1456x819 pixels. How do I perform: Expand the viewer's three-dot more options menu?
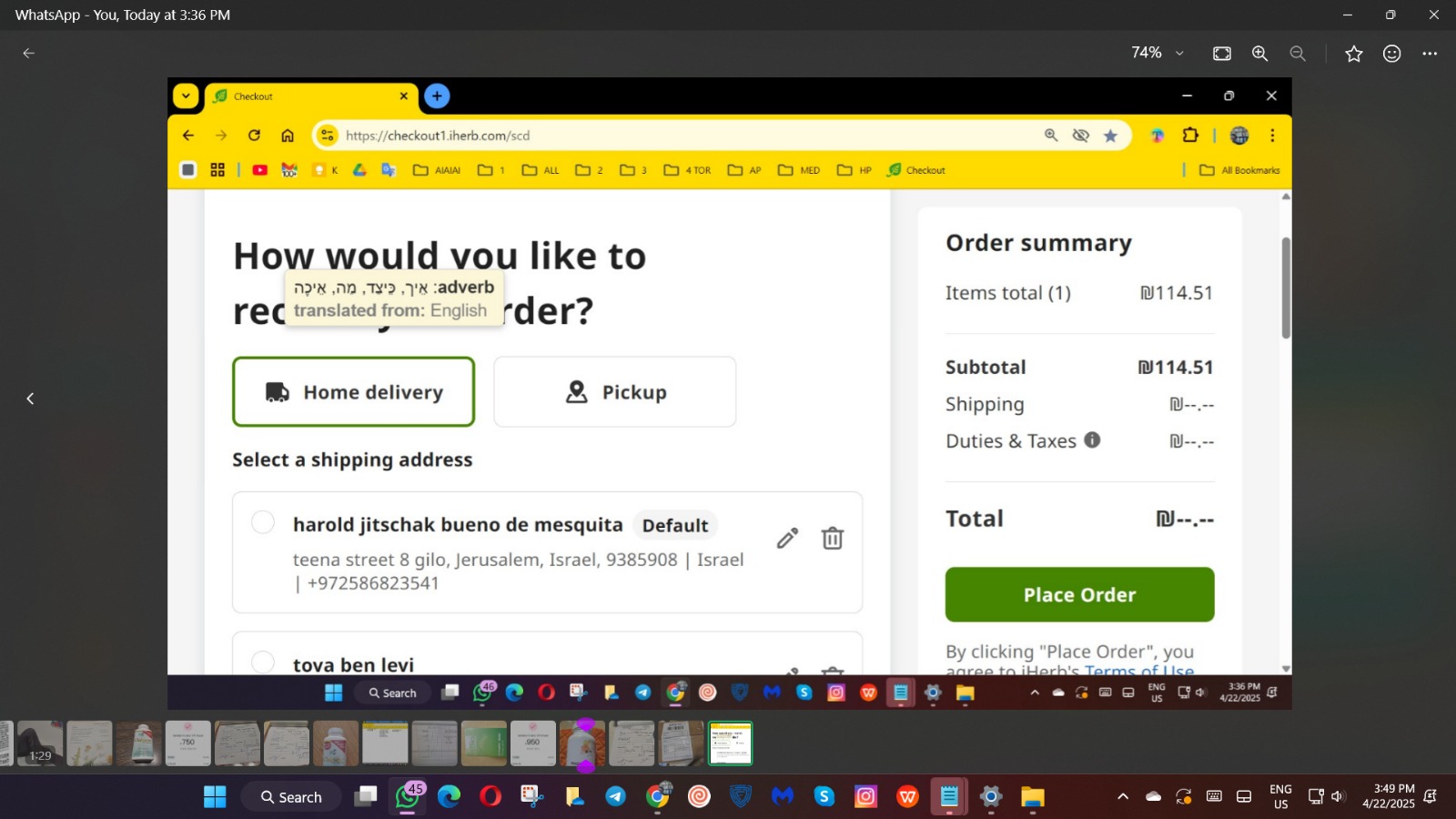click(1430, 54)
